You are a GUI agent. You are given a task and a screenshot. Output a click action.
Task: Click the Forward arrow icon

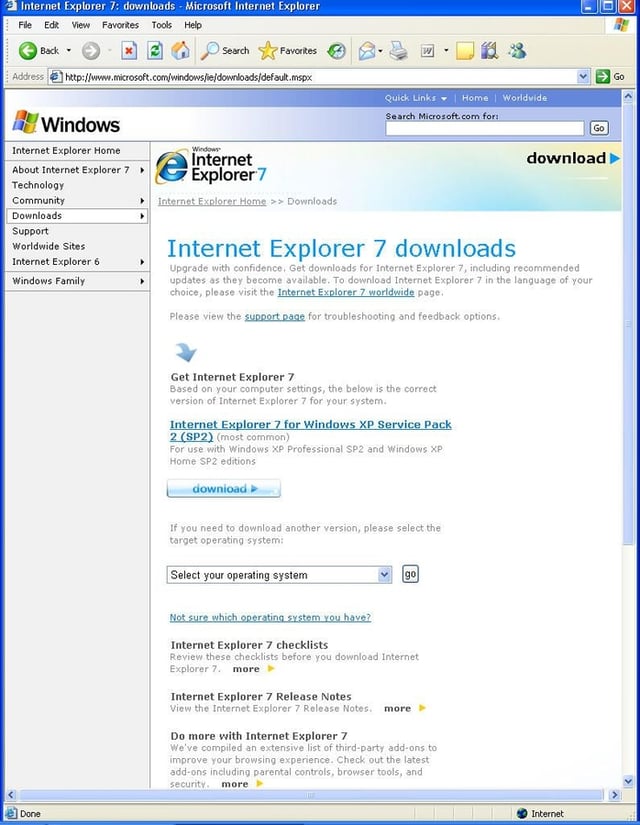91,51
